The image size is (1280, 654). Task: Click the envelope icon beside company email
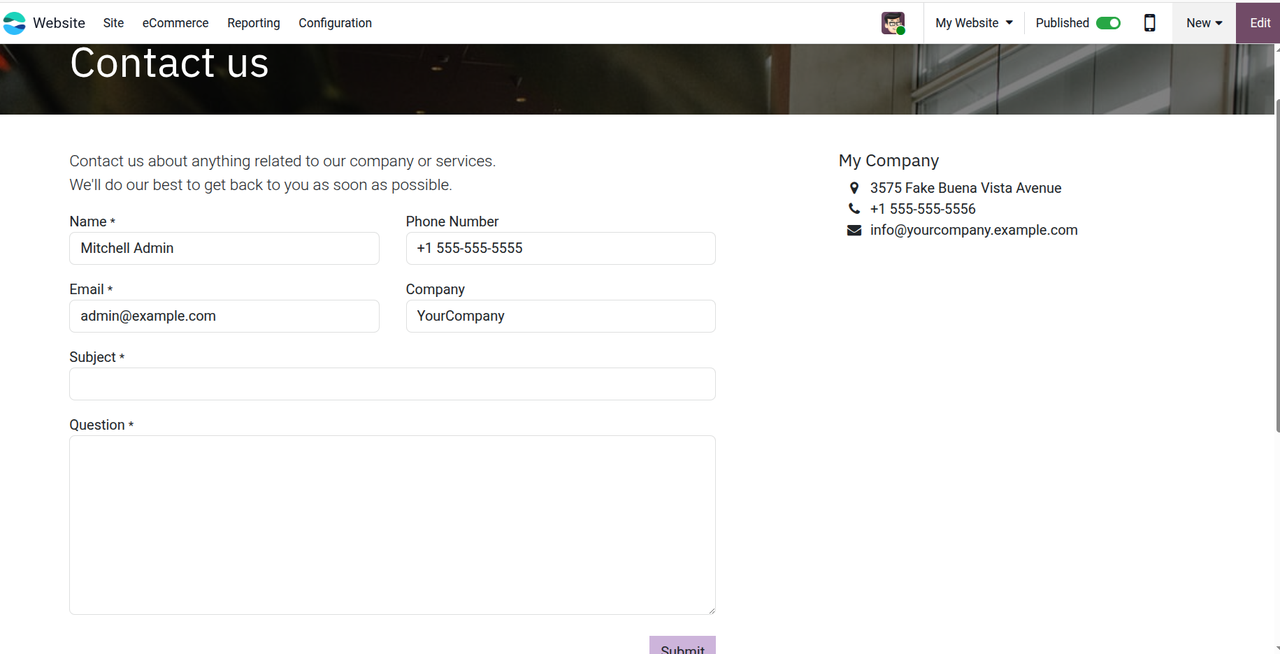coord(853,230)
